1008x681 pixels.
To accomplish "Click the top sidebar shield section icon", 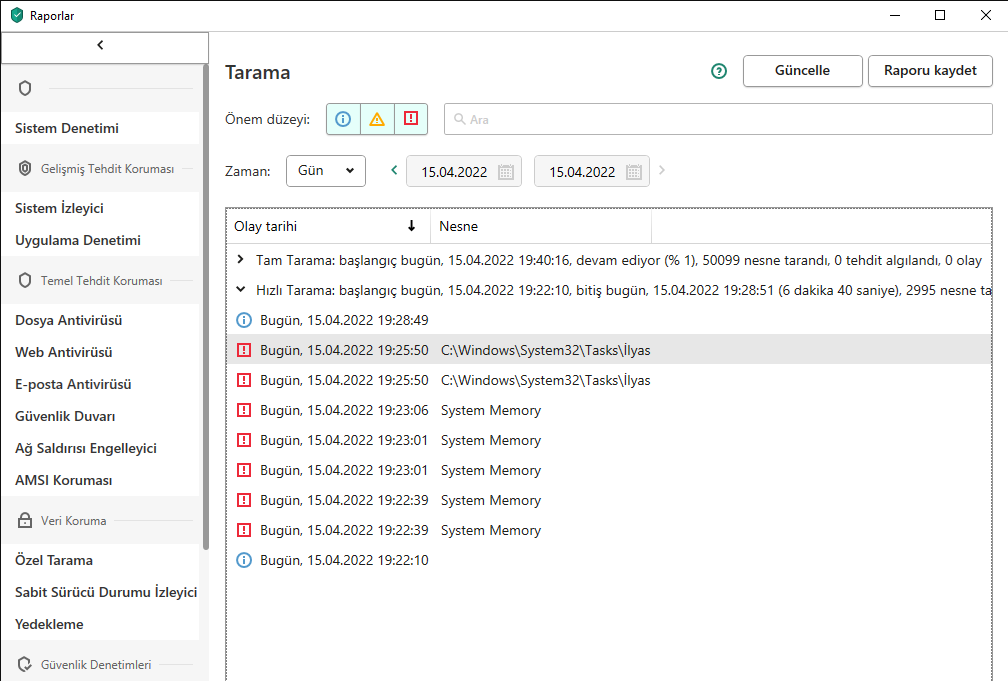I will 25,88.
